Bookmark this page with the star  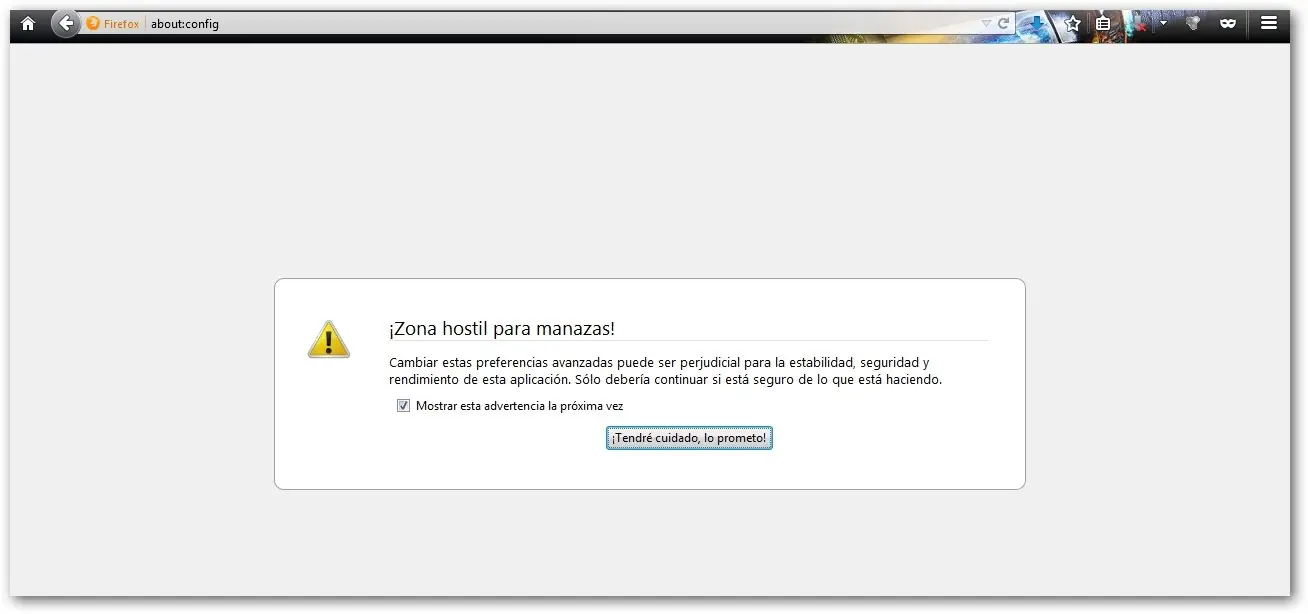(x=1072, y=23)
